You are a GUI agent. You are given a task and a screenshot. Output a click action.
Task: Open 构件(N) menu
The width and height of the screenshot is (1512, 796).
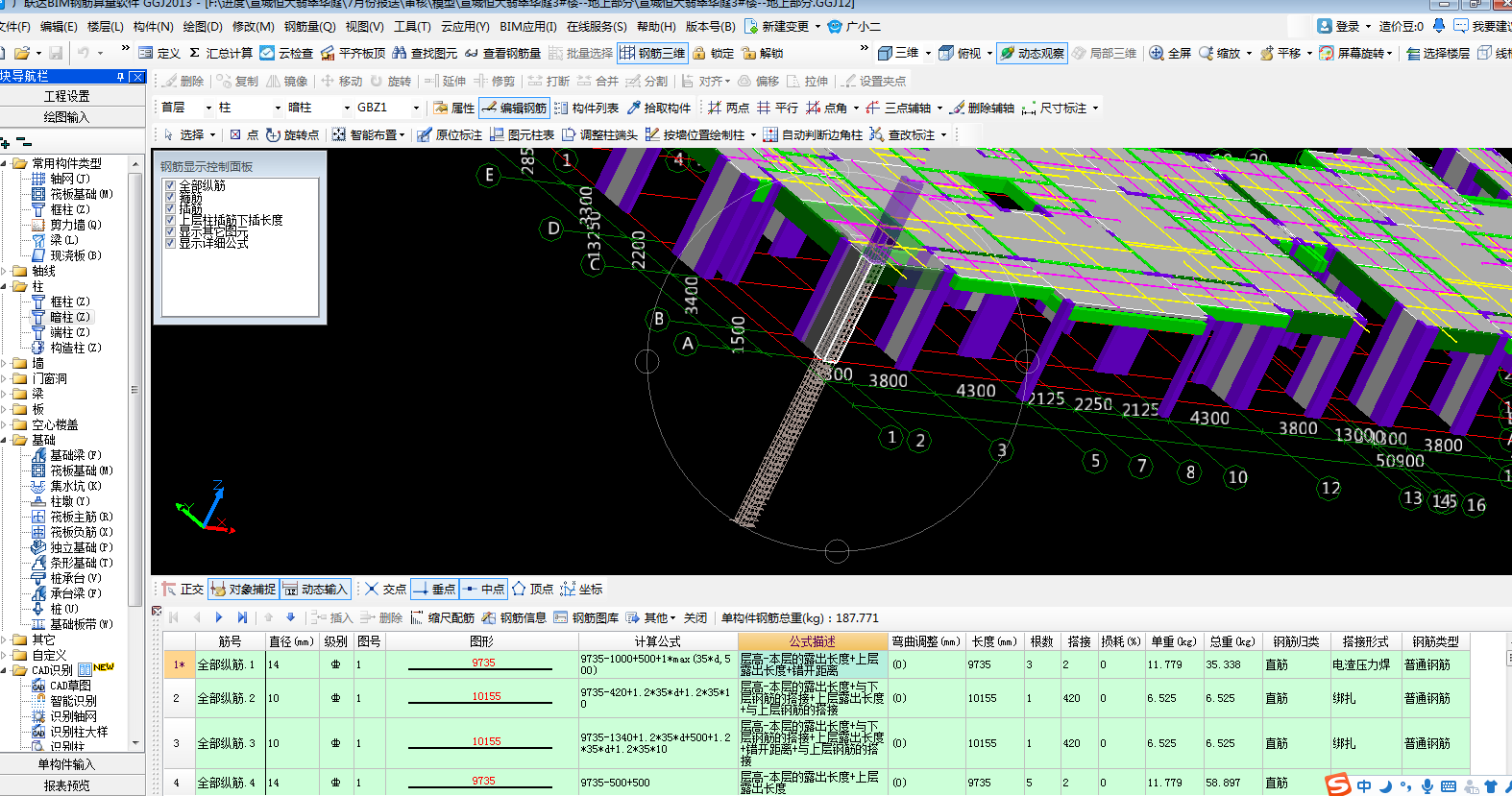[153, 27]
